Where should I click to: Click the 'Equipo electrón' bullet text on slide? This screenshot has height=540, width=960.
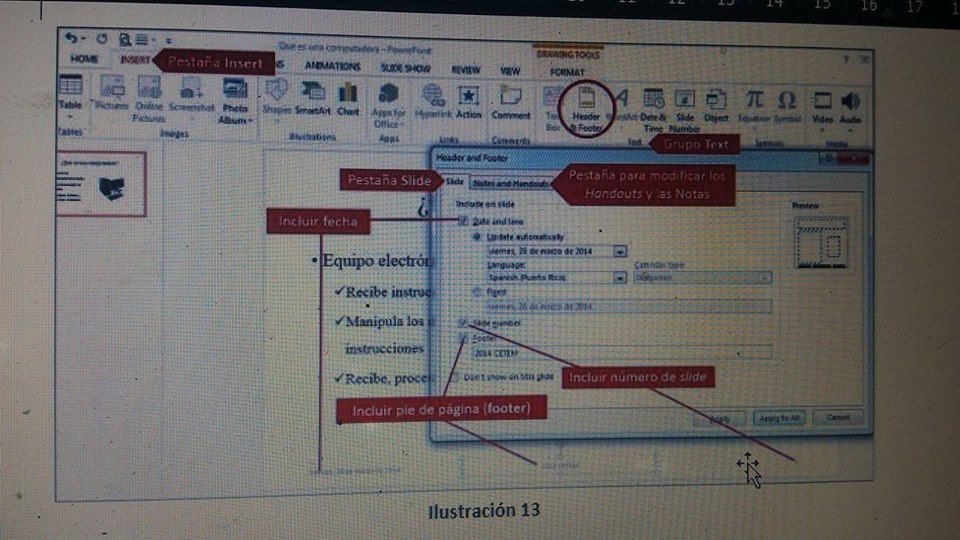tap(377, 261)
